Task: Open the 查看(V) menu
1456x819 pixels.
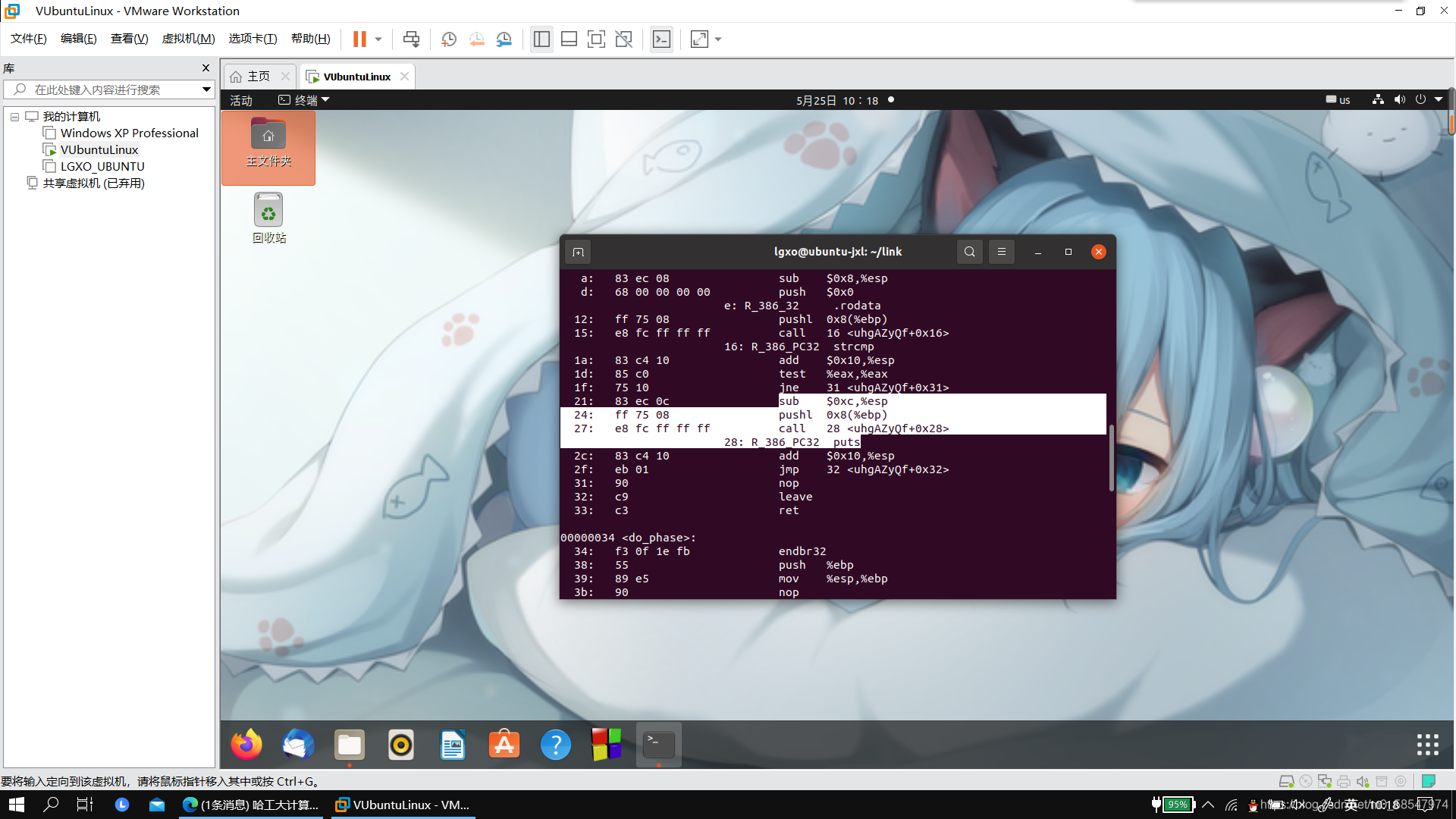Action: [130, 39]
